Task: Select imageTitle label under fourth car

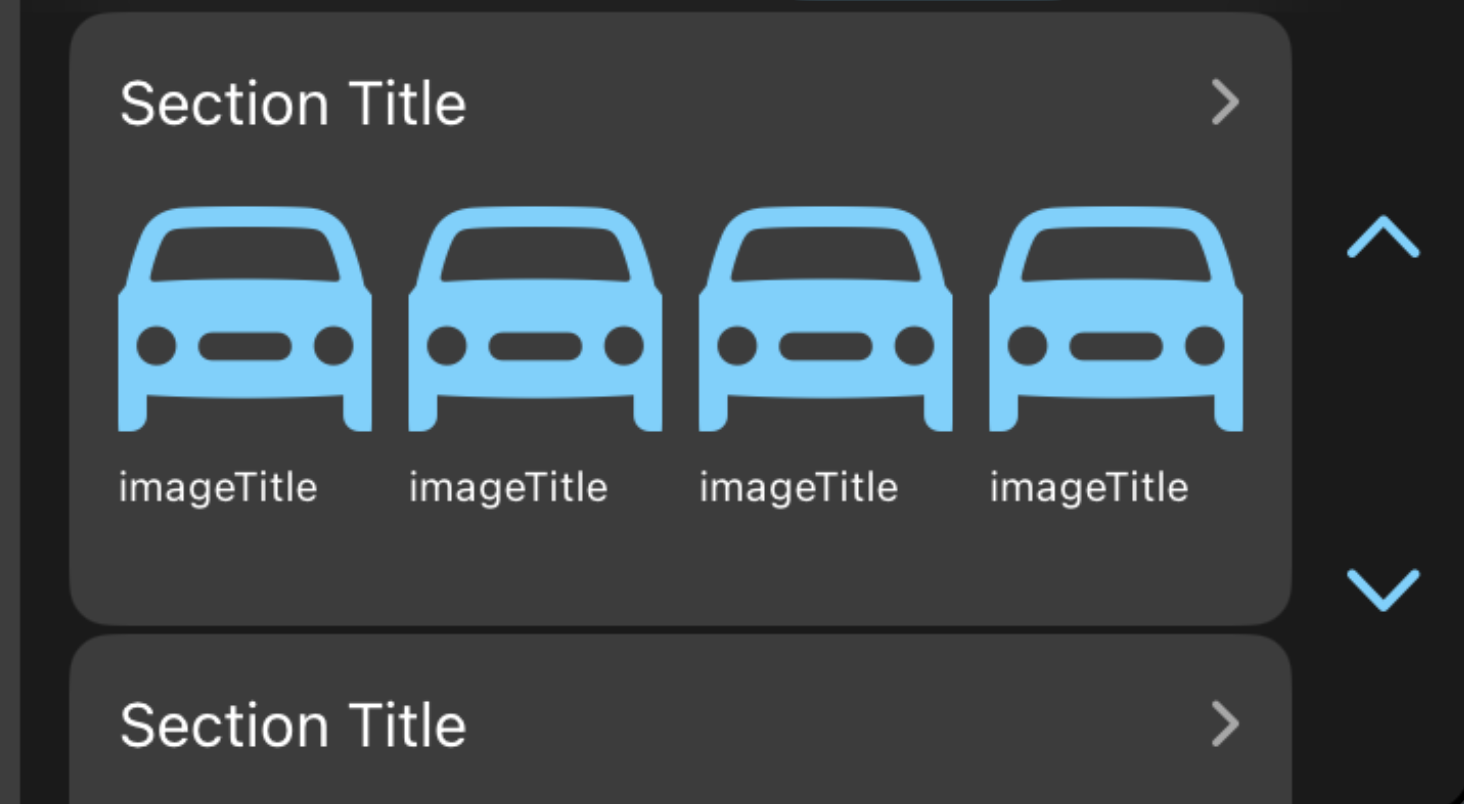Action: [x=1089, y=488]
